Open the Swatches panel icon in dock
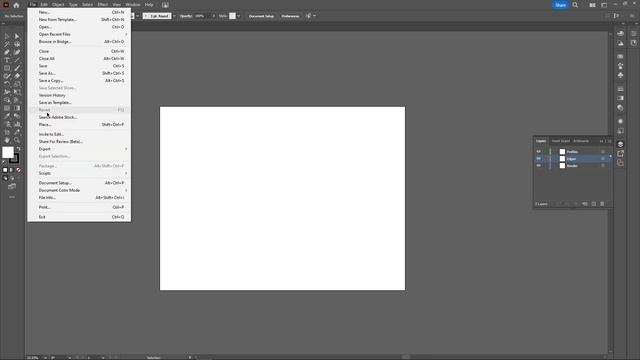 [620, 56]
